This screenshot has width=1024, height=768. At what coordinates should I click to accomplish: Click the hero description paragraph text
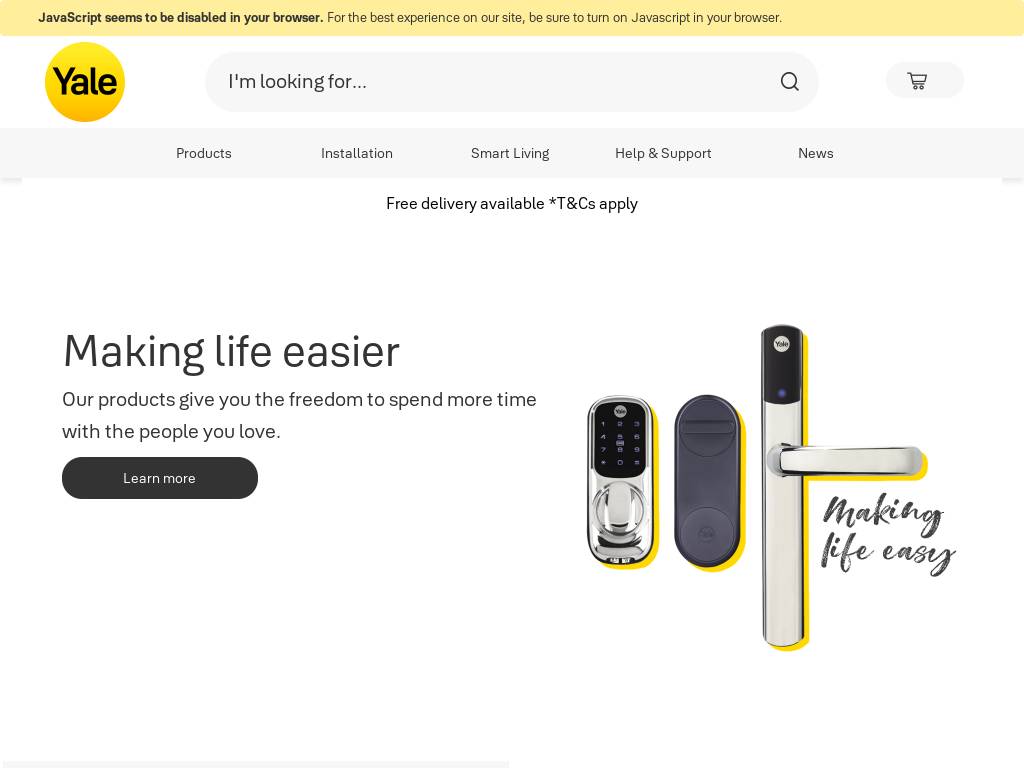[x=299, y=415]
